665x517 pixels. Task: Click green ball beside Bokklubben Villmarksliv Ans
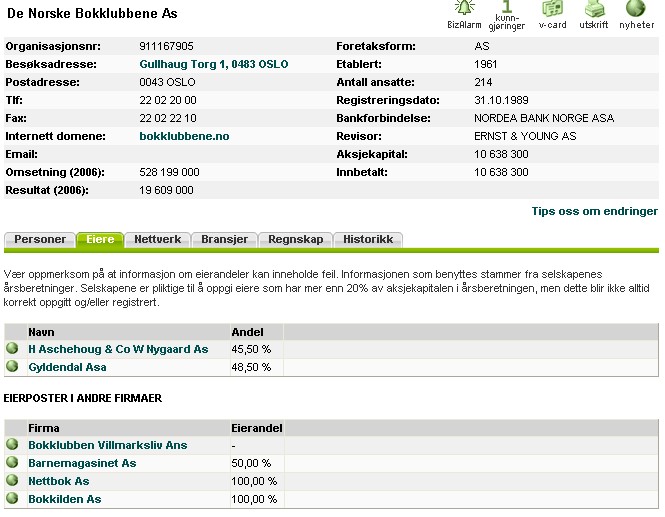tap(12, 444)
